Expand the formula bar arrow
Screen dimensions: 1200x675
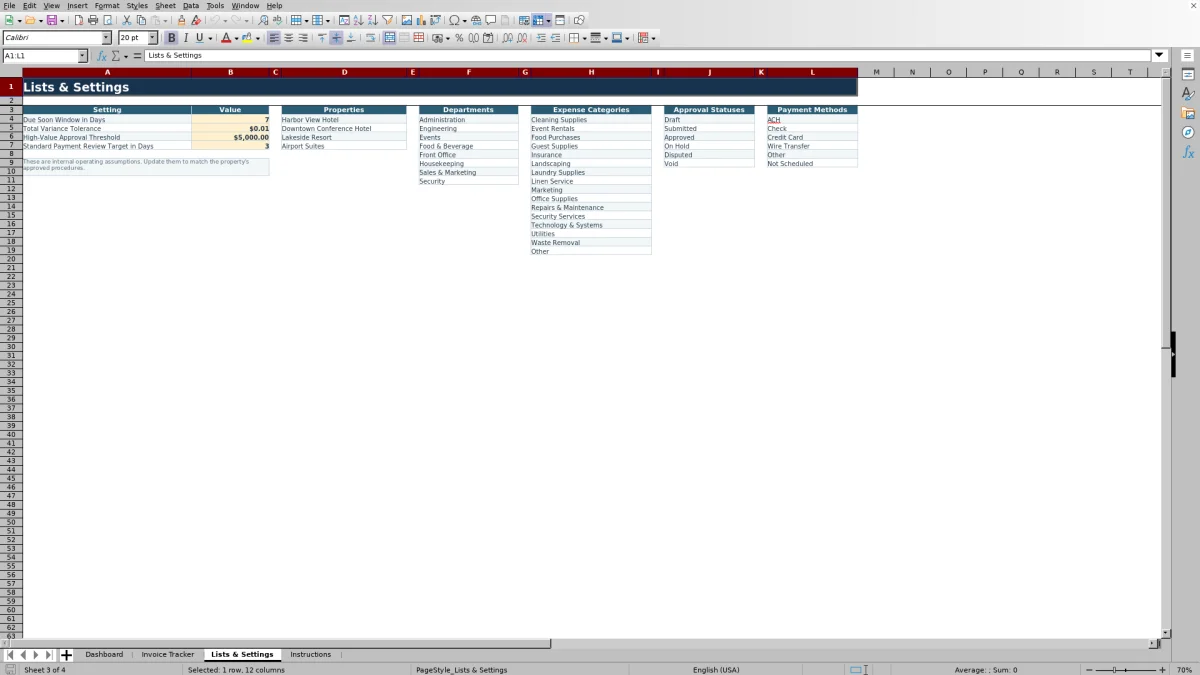pyautogui.click(x=1160, y=56)
